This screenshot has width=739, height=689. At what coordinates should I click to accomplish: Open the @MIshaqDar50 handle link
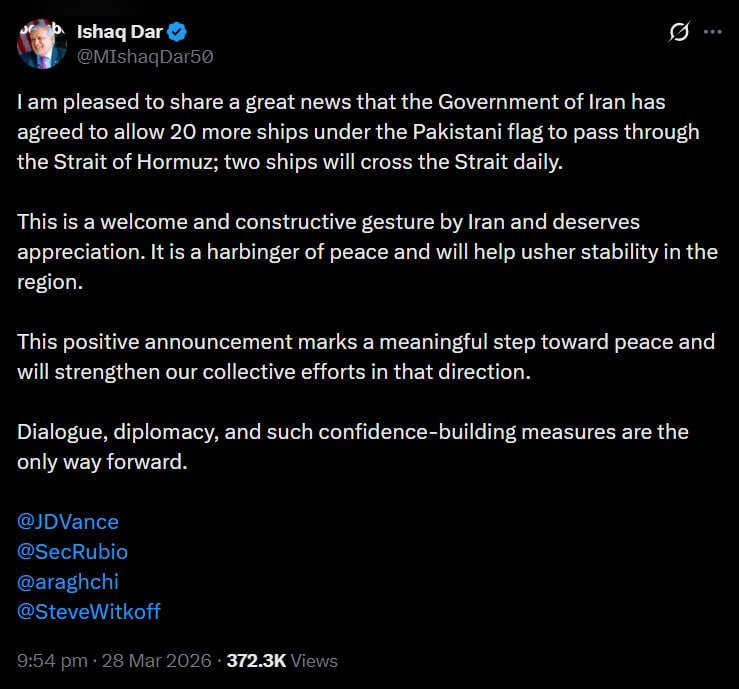click(145, 56)
